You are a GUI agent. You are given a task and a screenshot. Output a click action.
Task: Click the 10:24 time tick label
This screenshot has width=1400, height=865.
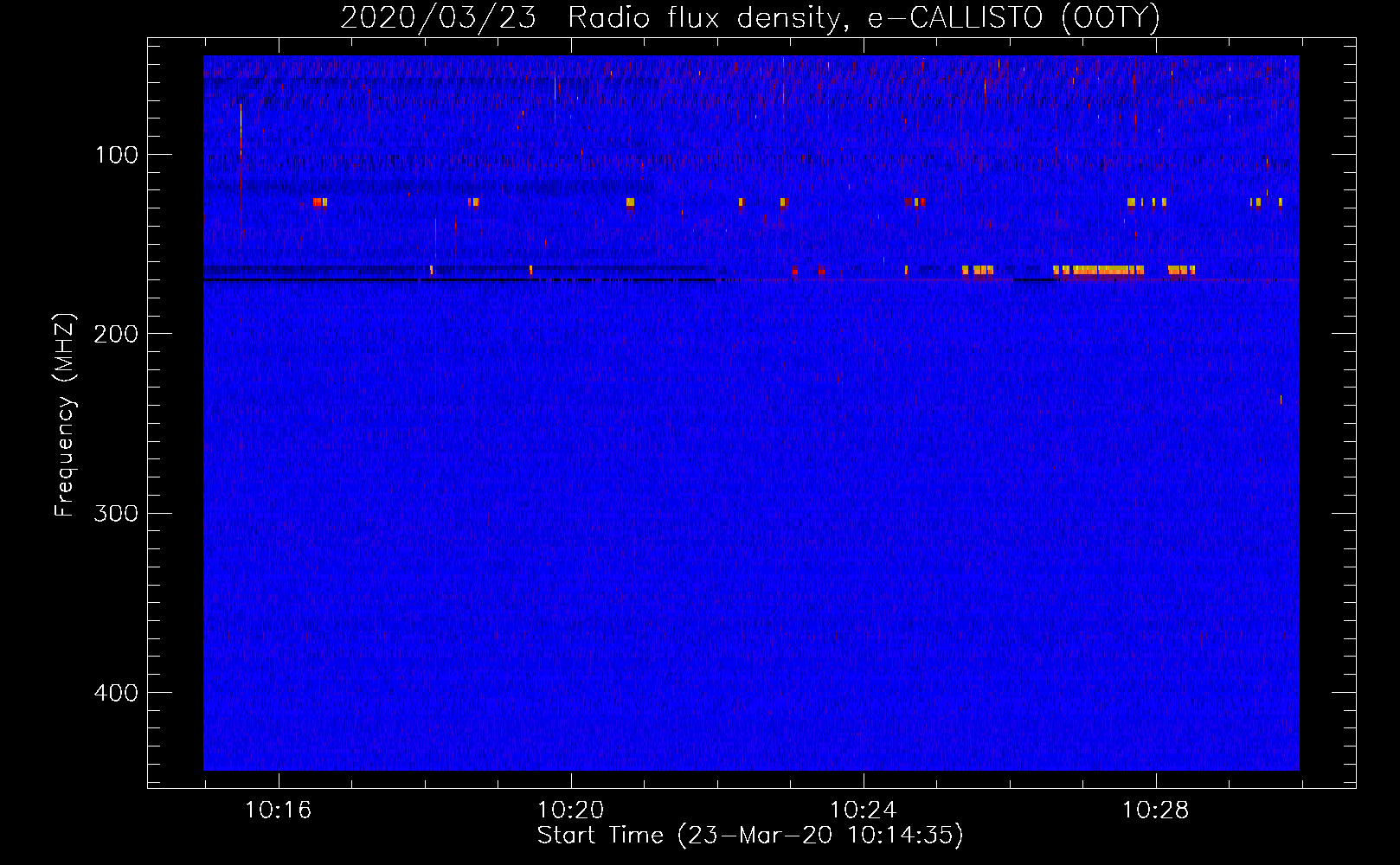point(863,811)
